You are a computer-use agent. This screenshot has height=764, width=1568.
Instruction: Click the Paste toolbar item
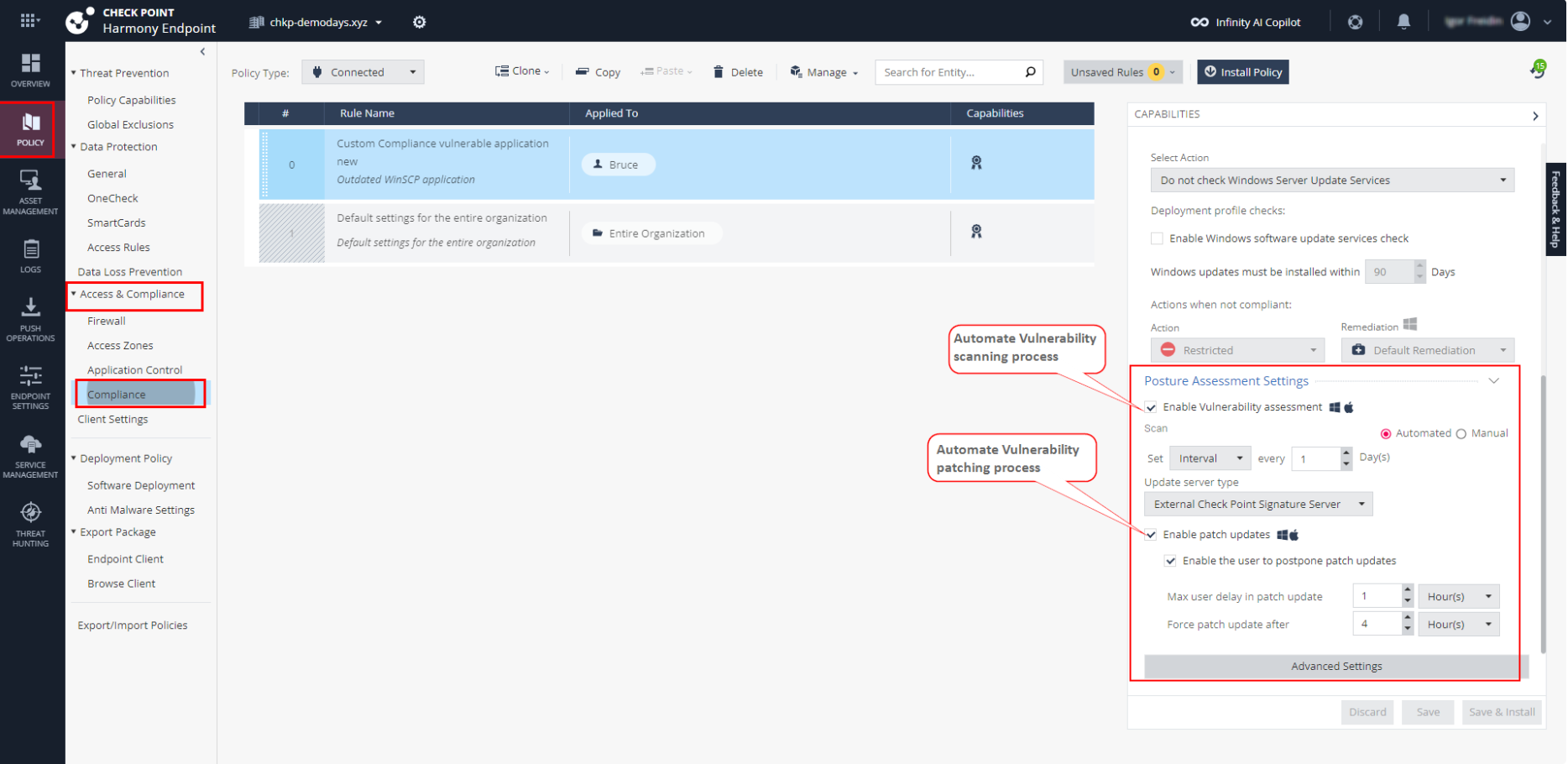[x=666, y=71]
